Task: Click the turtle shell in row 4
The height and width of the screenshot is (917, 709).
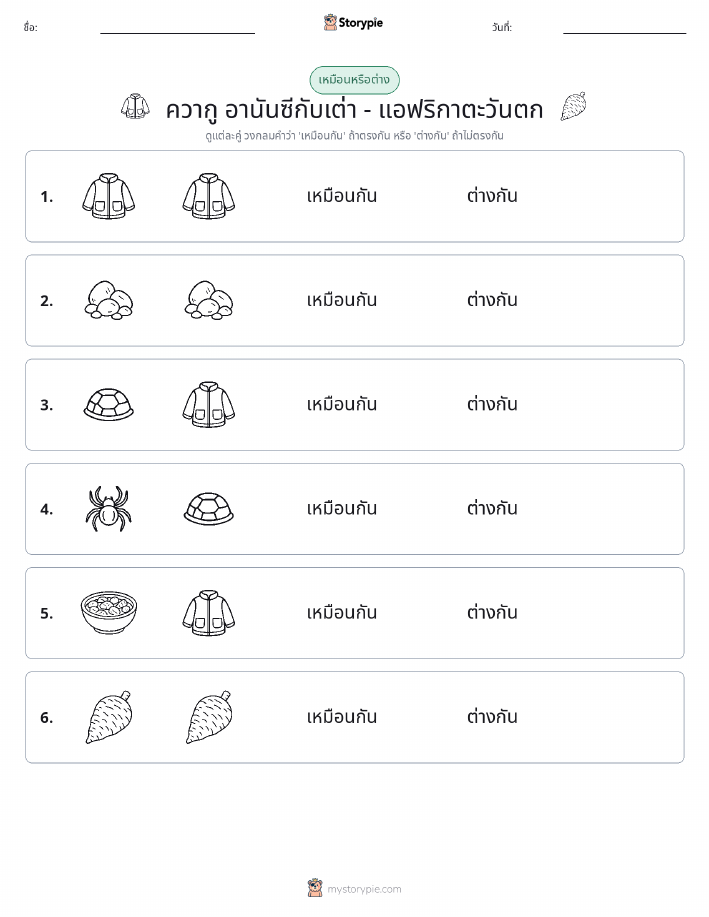Action: click(209, 509)
